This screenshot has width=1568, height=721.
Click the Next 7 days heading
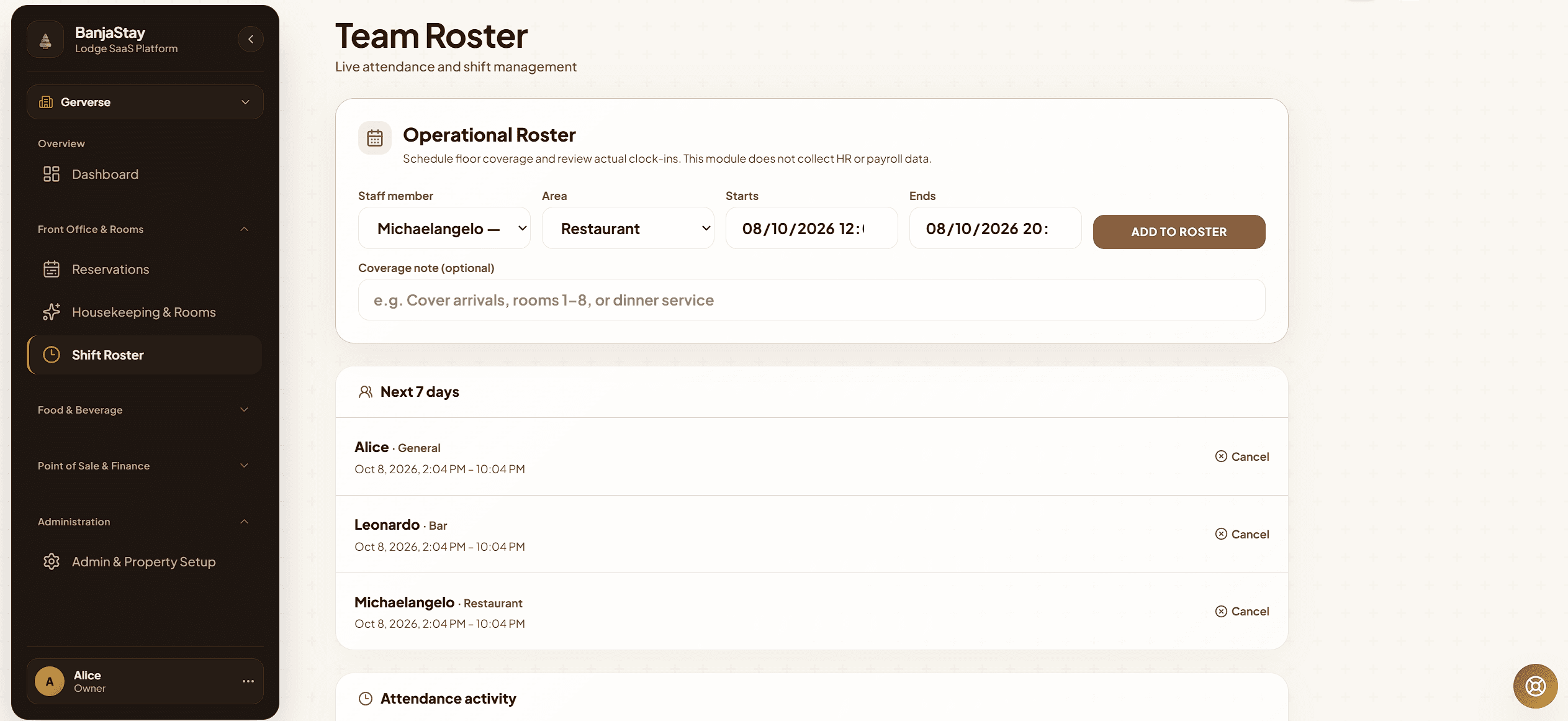click(x=420, y=392)
